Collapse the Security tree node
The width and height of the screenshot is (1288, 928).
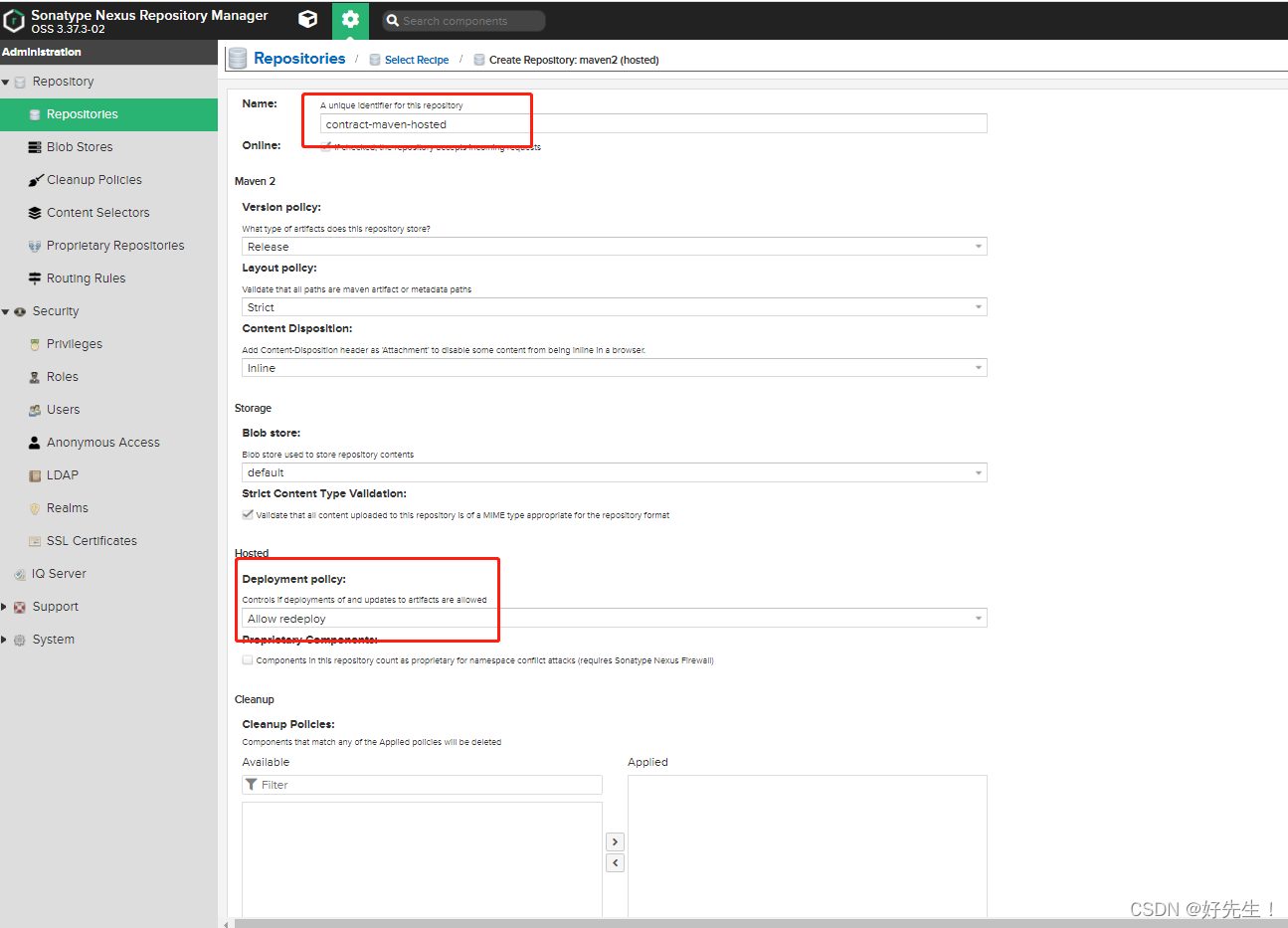click(6, 312)
